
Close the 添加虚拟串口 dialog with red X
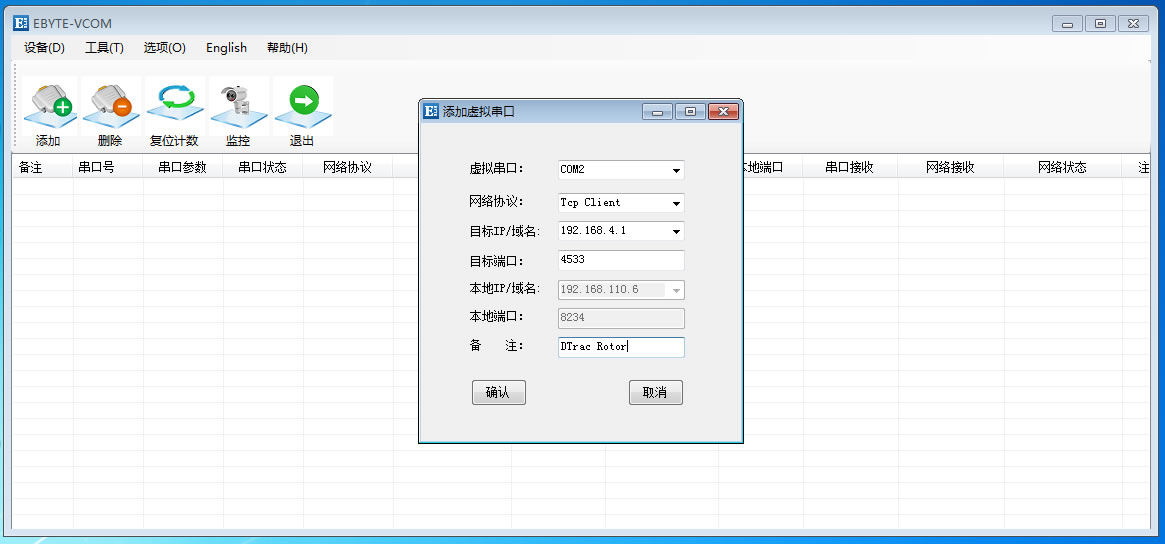(722, 111)
